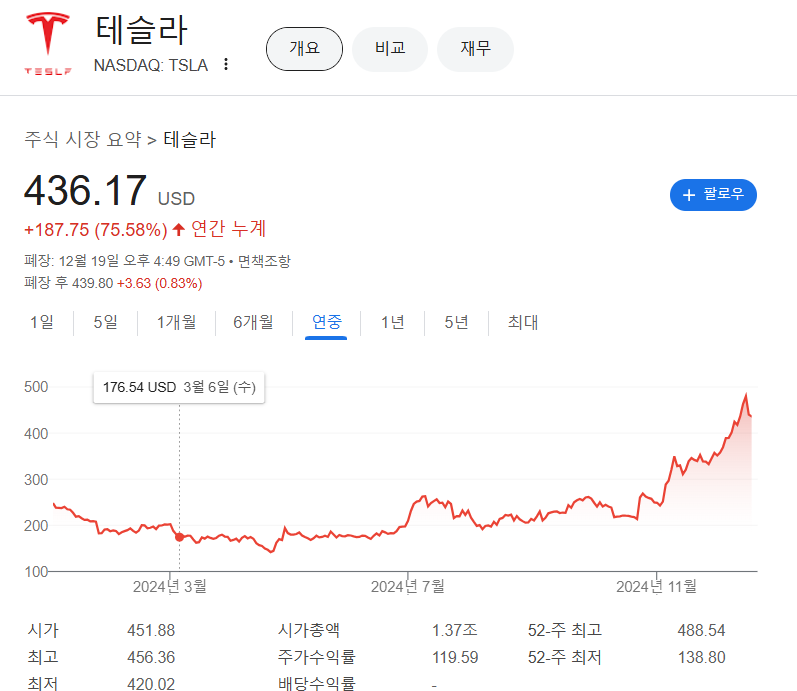Select the 1개월 chart range

click(176, 322)
